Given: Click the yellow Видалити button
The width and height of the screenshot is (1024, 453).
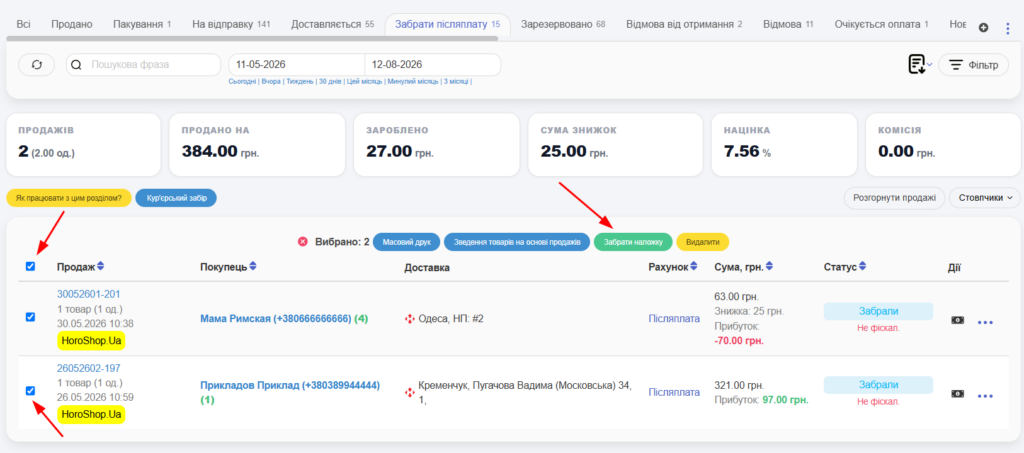Looking at the screenshot, I should click(703, 242).
